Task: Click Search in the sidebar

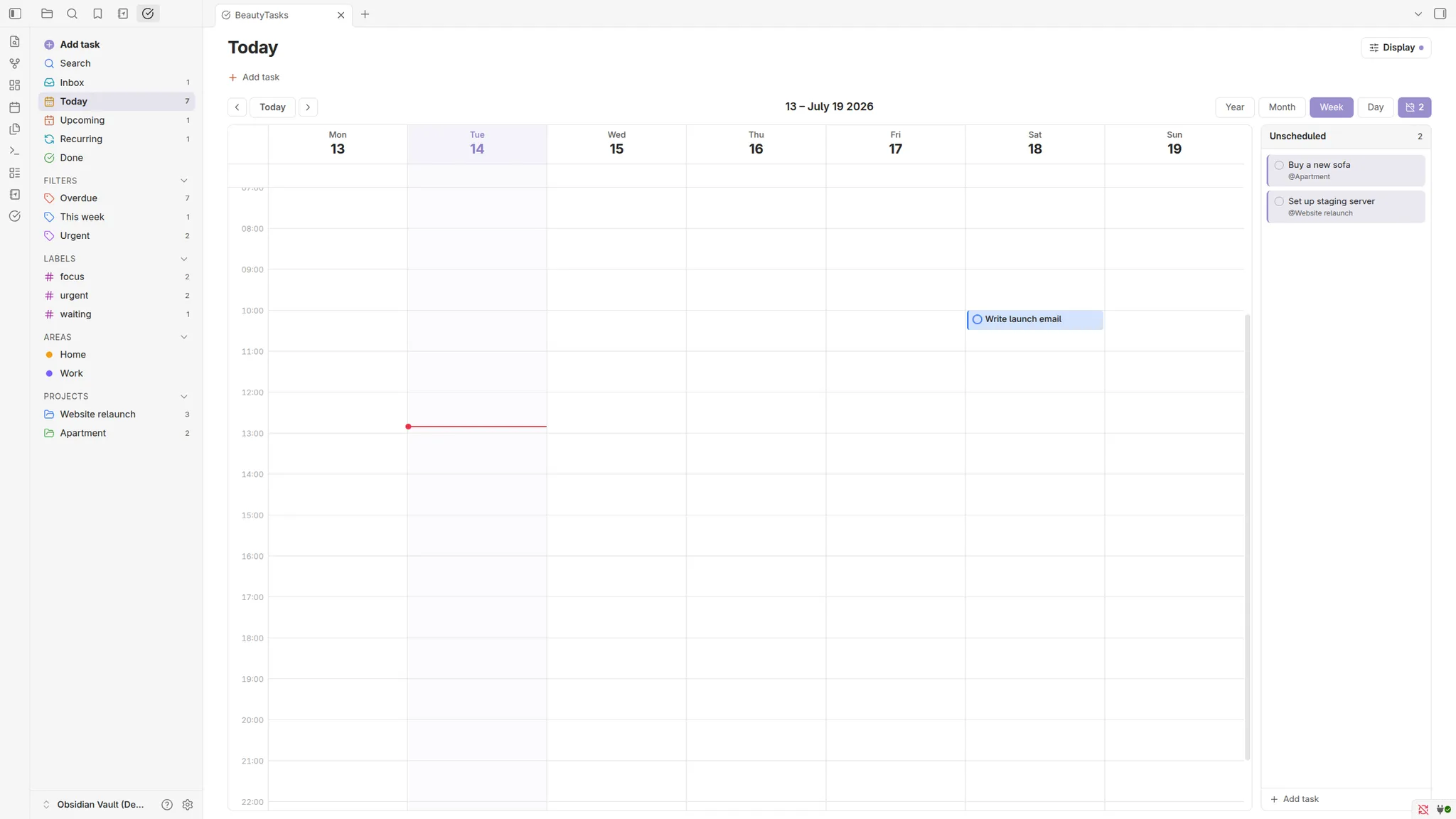Action: (117, 63)
